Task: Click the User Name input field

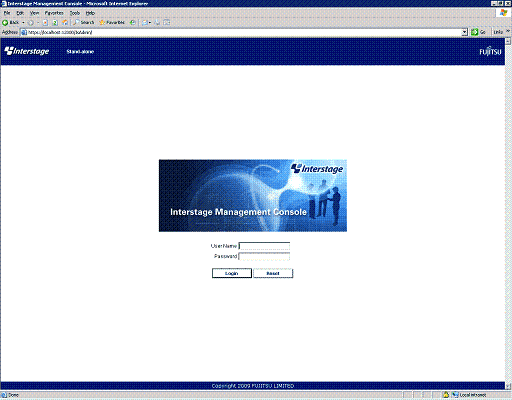Action: point(264,246)
